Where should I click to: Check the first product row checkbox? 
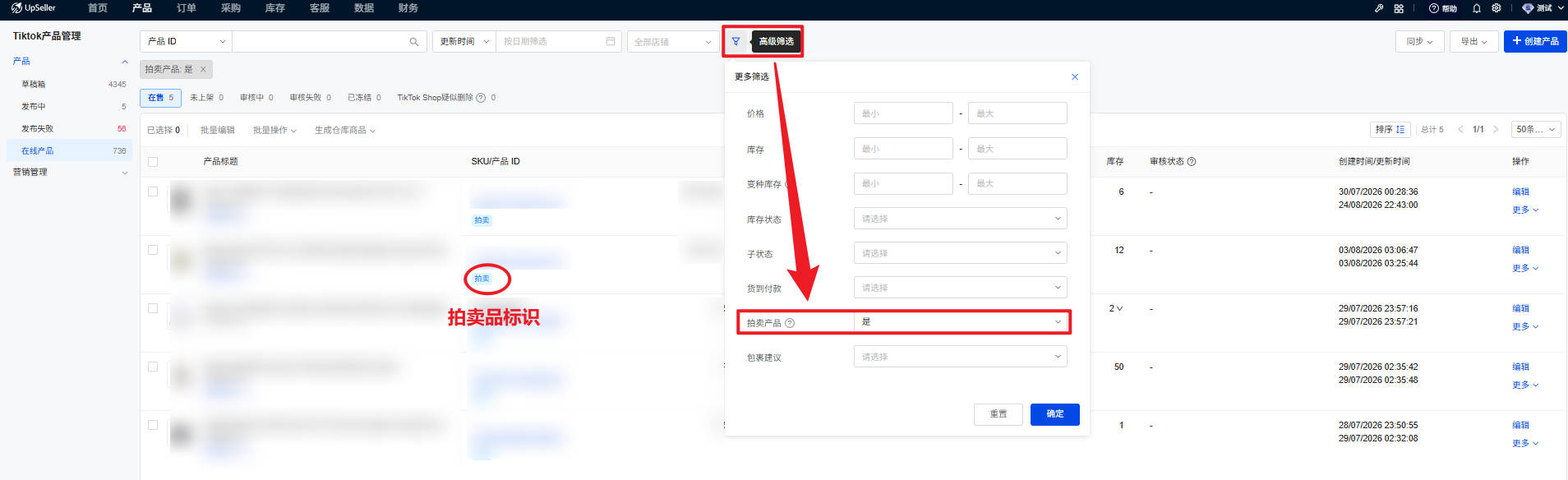tap(153, 192)
